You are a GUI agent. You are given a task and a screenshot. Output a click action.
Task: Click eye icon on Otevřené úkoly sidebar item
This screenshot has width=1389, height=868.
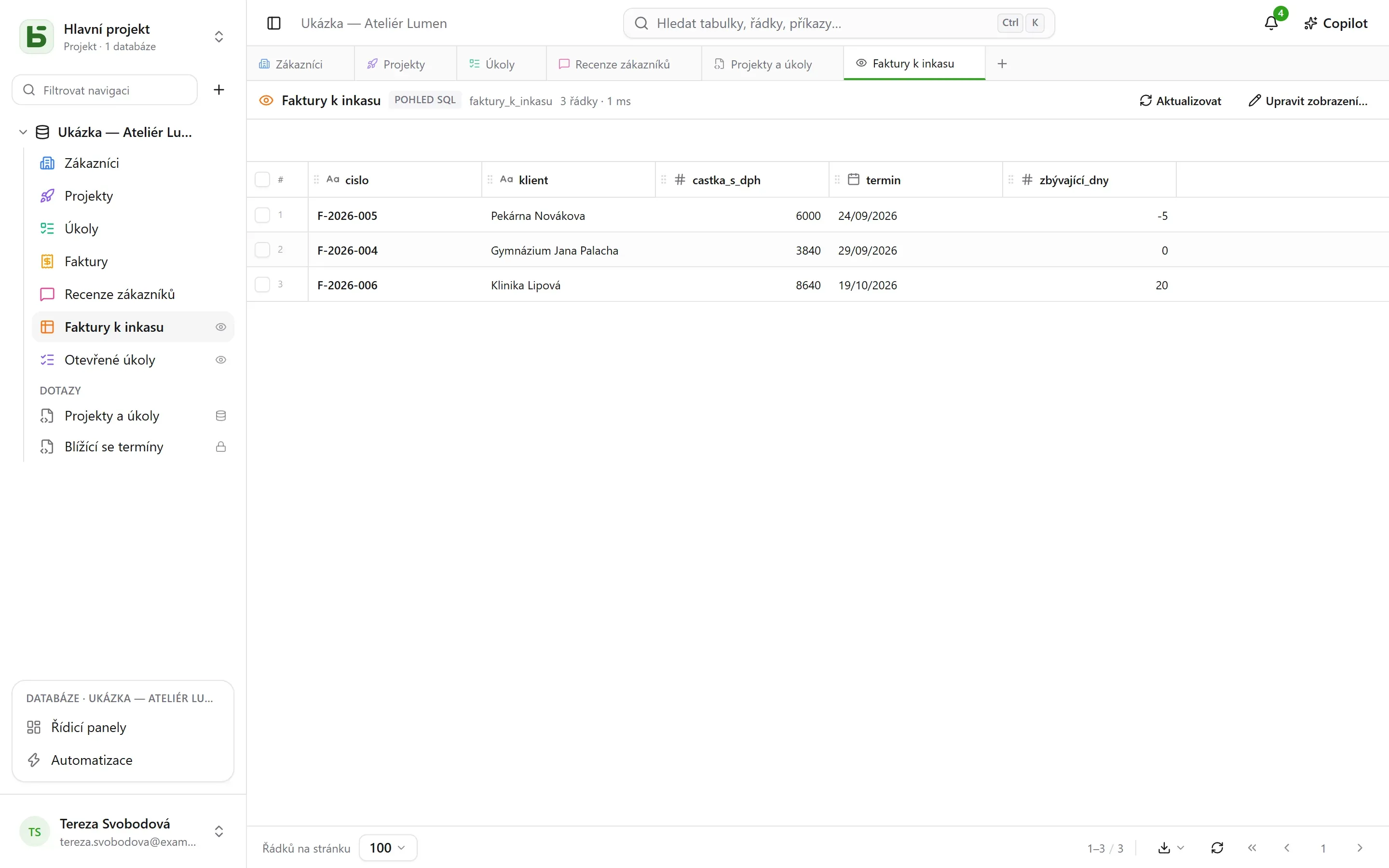[x=220, y=360]
